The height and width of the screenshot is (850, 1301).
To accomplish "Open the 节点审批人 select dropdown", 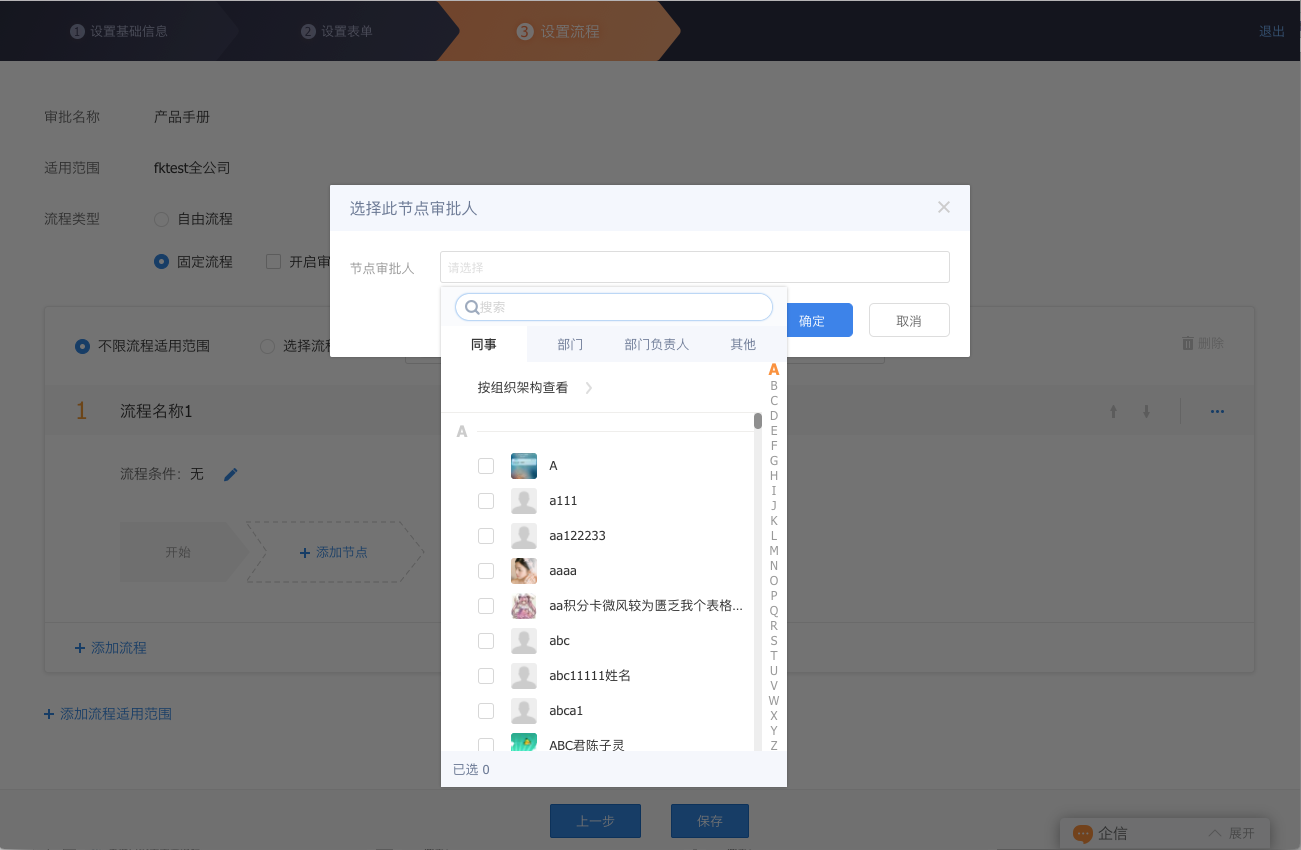I will [x=694, y=267].
